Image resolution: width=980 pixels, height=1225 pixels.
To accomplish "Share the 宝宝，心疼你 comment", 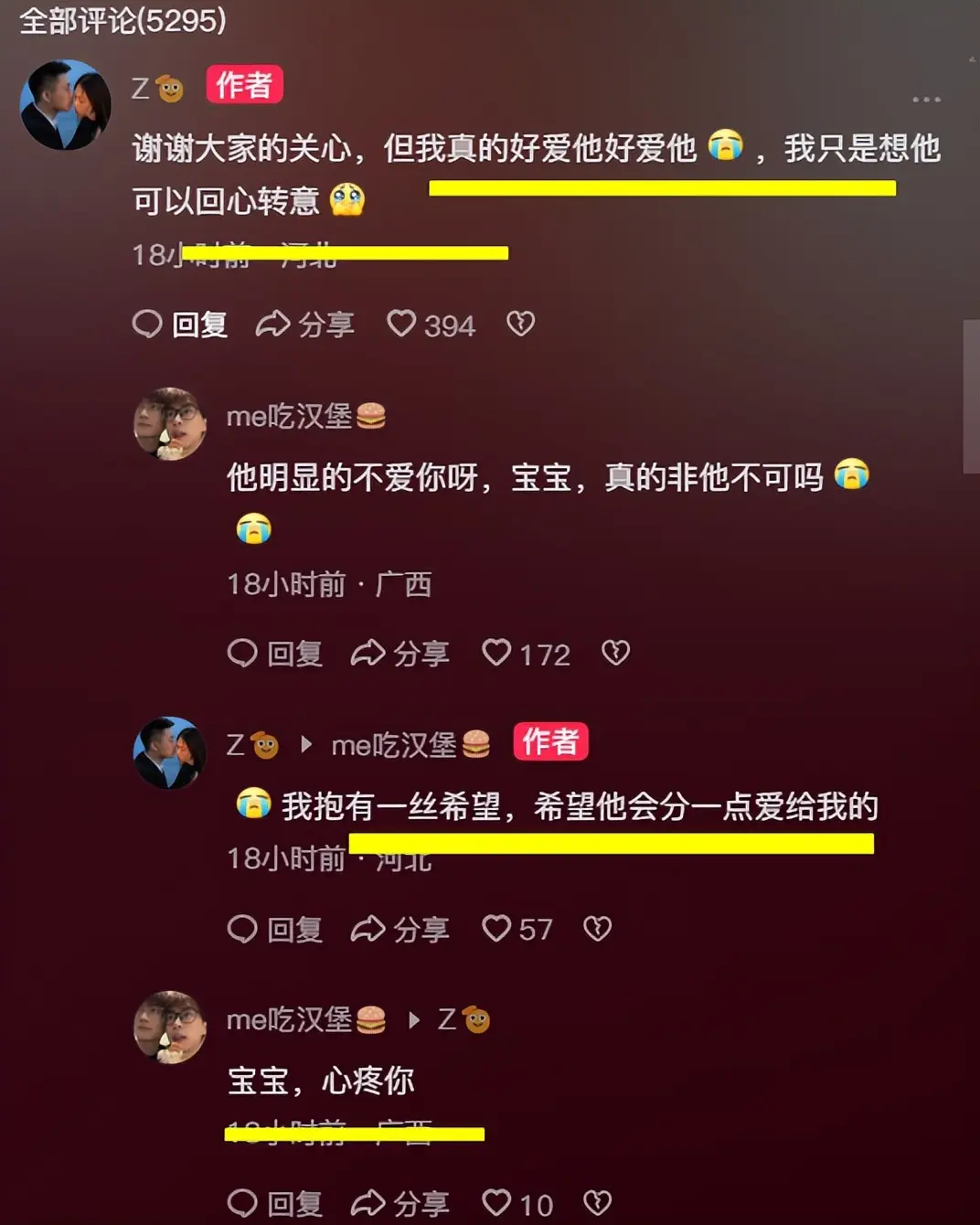I will (x=399, y=1204).
